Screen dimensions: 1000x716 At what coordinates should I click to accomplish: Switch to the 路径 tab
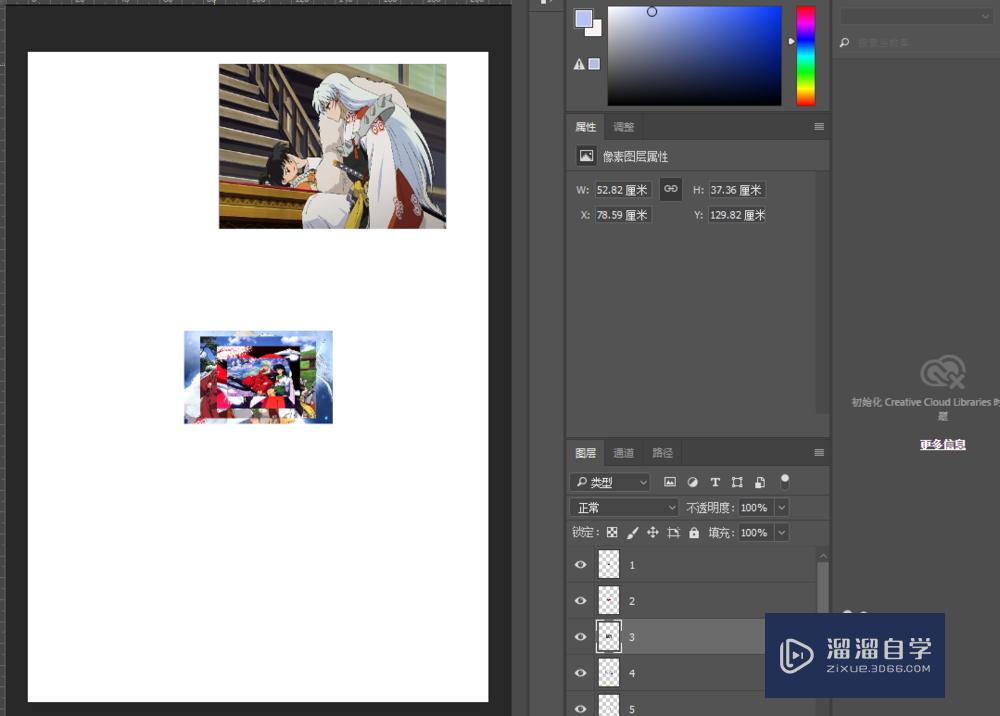pyautogui.click(x=662, y=453)
